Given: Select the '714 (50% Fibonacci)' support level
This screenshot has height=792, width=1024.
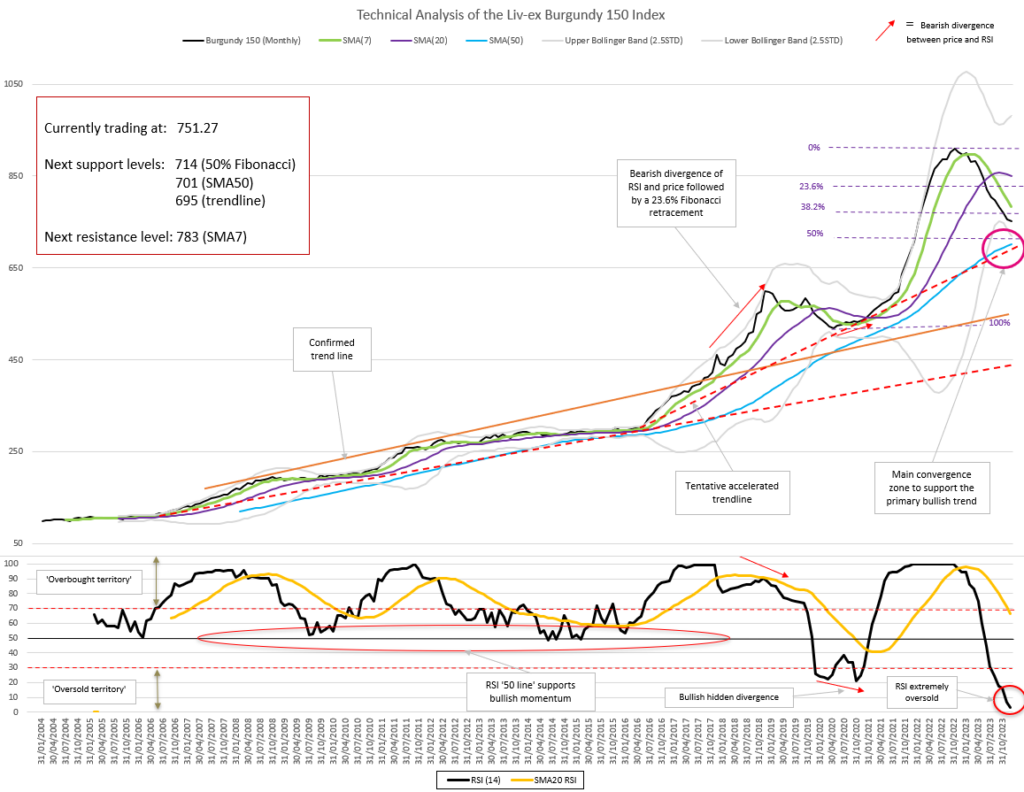Looking at the screenshot, I should coord(235,165).
